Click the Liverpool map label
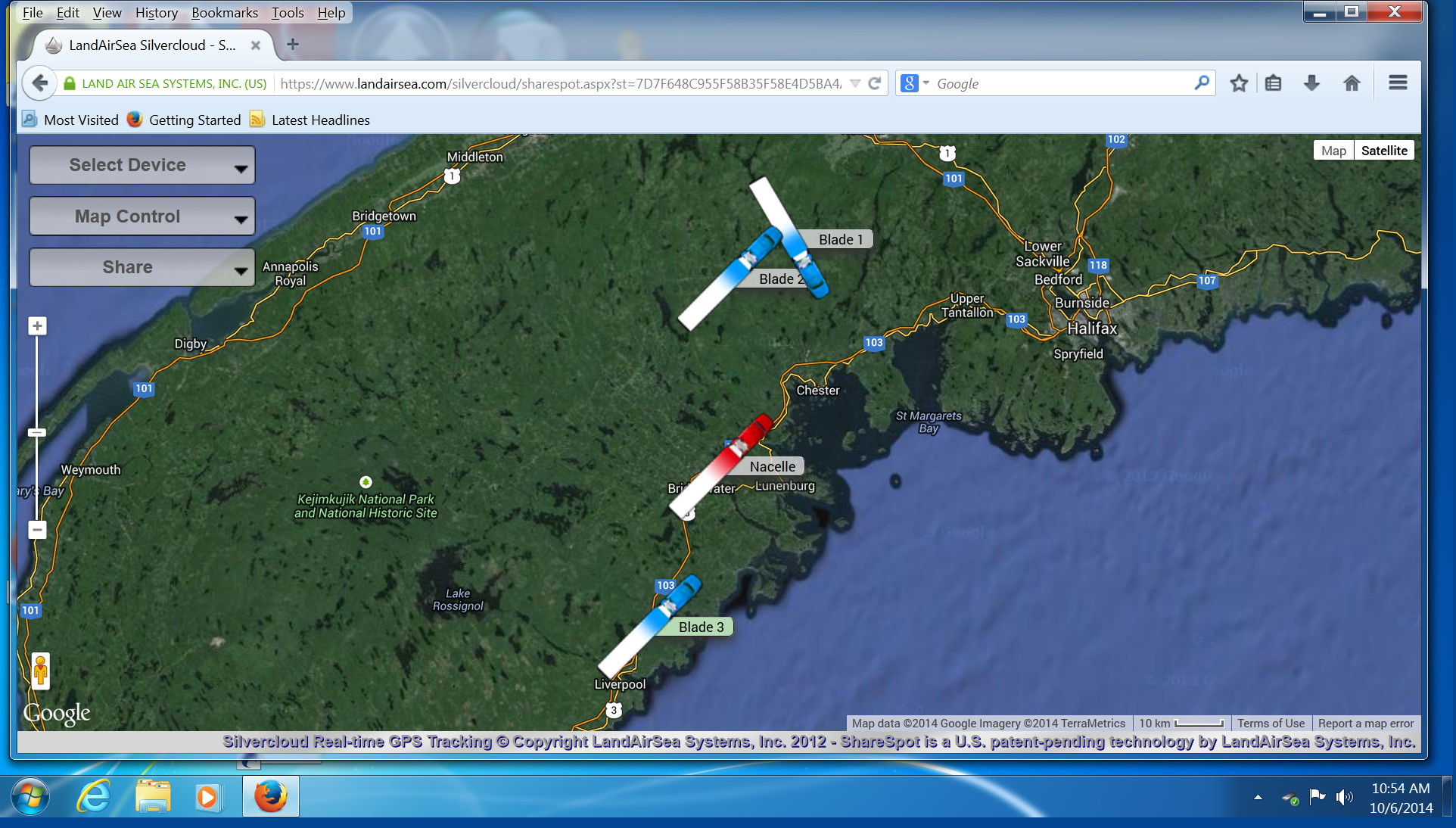The width and height of the screenshot is (1456, 828). click(620, 684)
